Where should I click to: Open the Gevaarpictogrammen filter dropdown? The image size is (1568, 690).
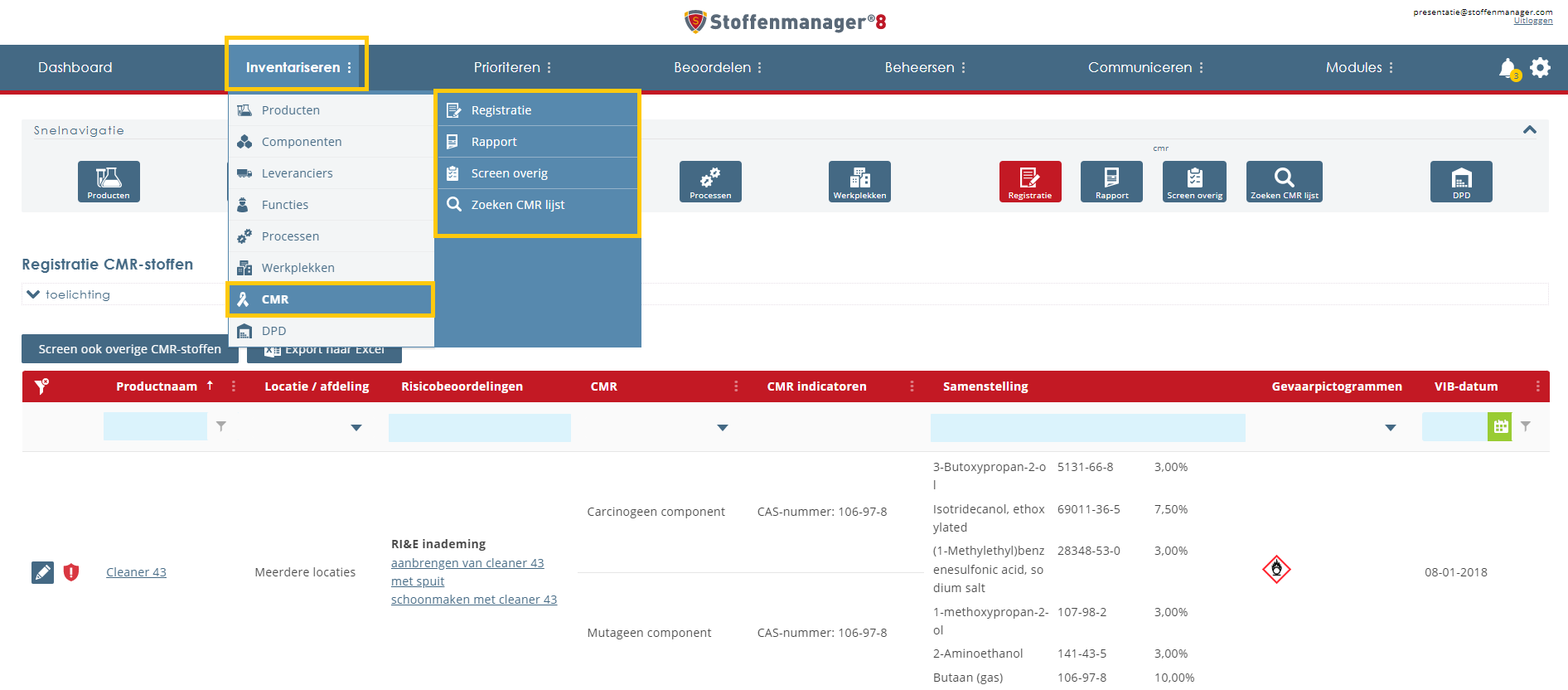[x=1390, y=428]
